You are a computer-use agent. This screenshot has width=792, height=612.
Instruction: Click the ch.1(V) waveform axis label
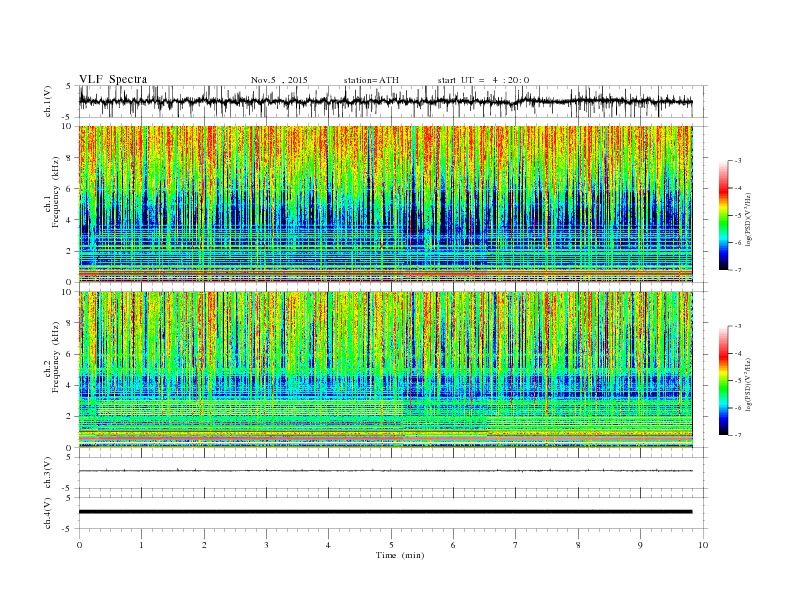click(48, 101)
